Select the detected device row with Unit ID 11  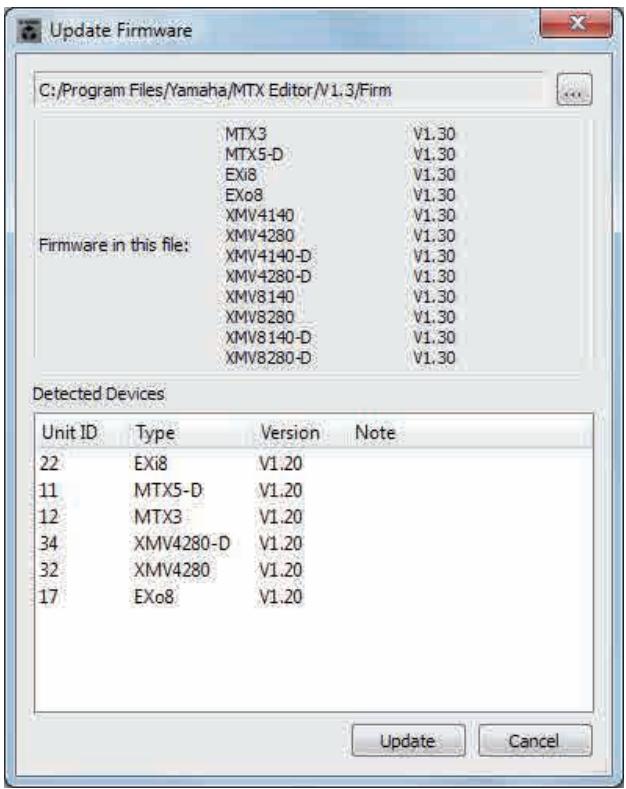[x=314, y=490]
